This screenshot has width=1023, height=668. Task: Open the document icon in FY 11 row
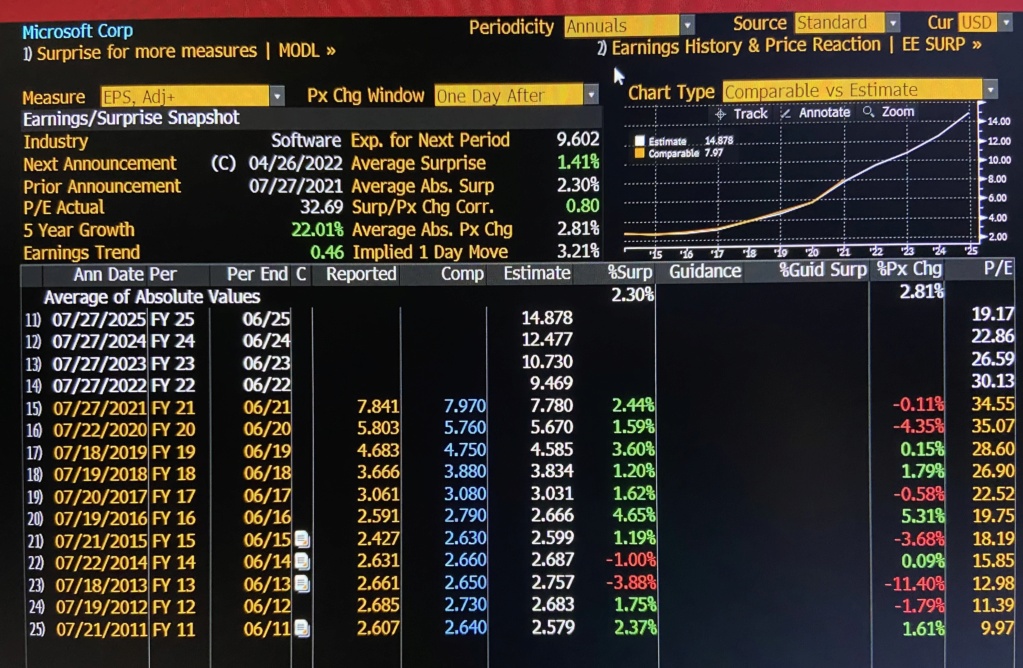click(301, 629)
